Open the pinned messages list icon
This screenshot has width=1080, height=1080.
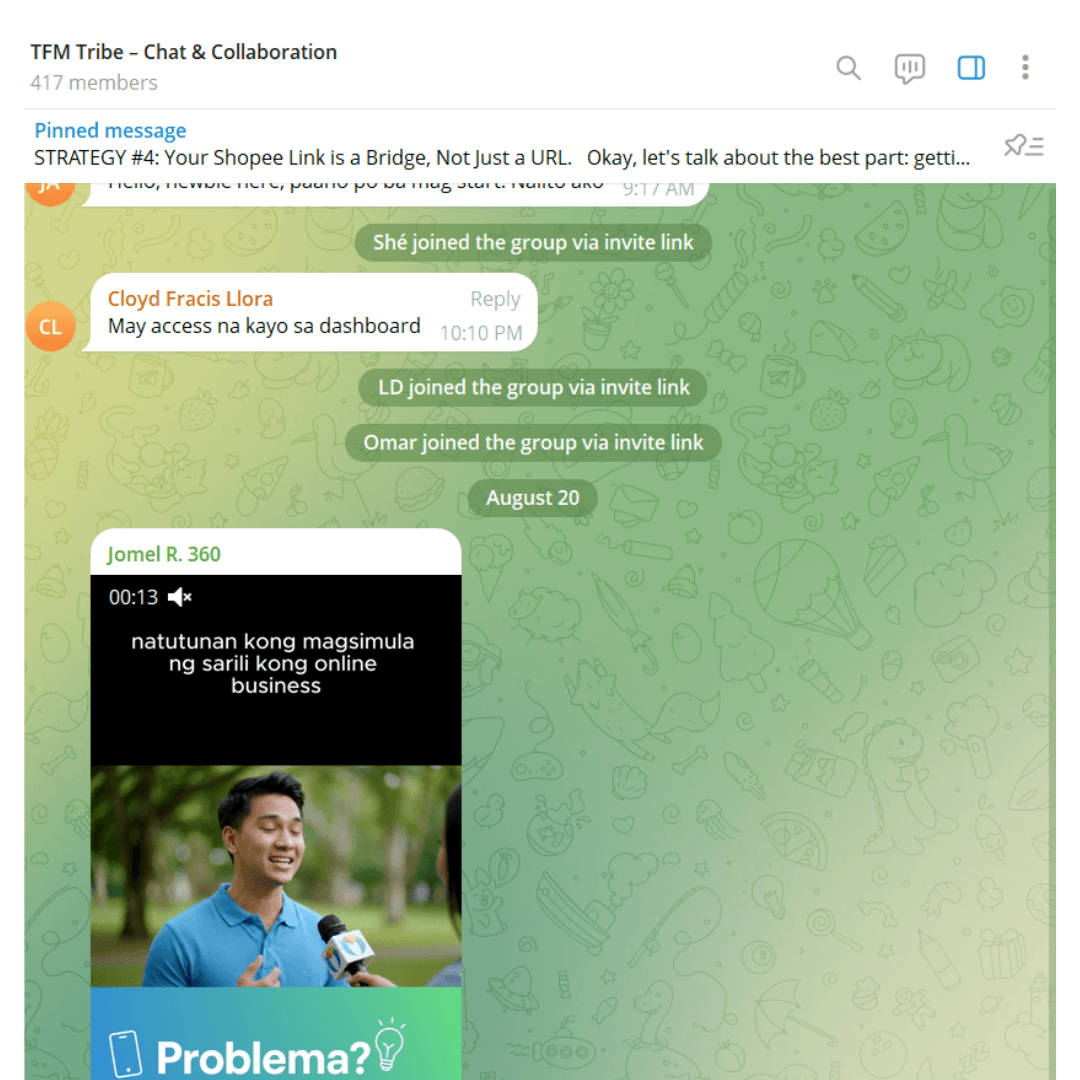(1024, 146)
